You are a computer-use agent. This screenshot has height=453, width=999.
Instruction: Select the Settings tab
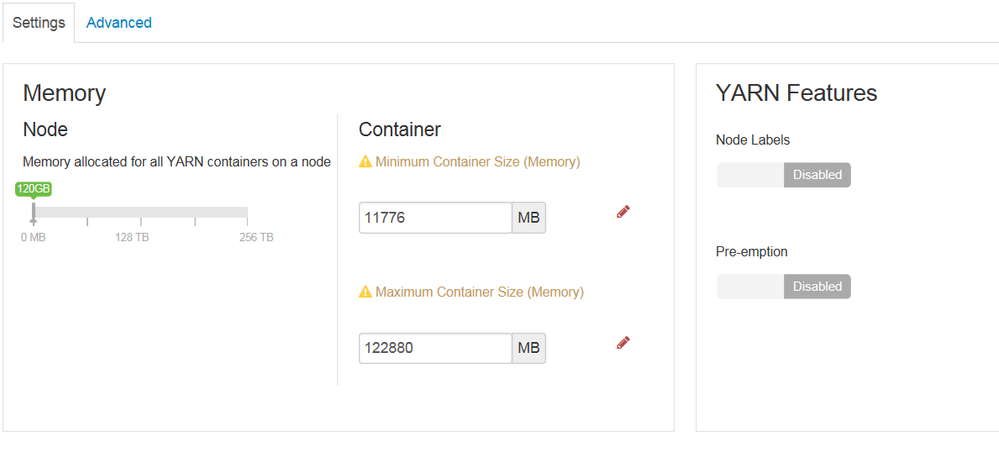pyautogui.click(x=39, y=22)
